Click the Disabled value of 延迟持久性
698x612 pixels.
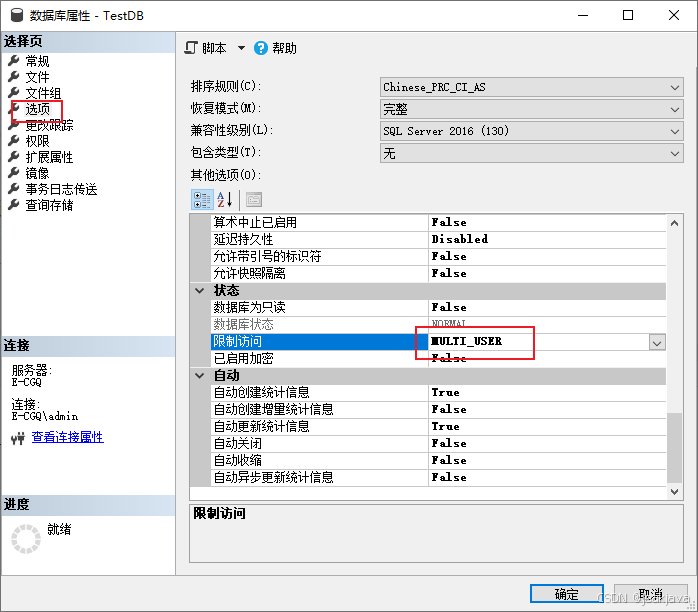click(x=459, y=239)
